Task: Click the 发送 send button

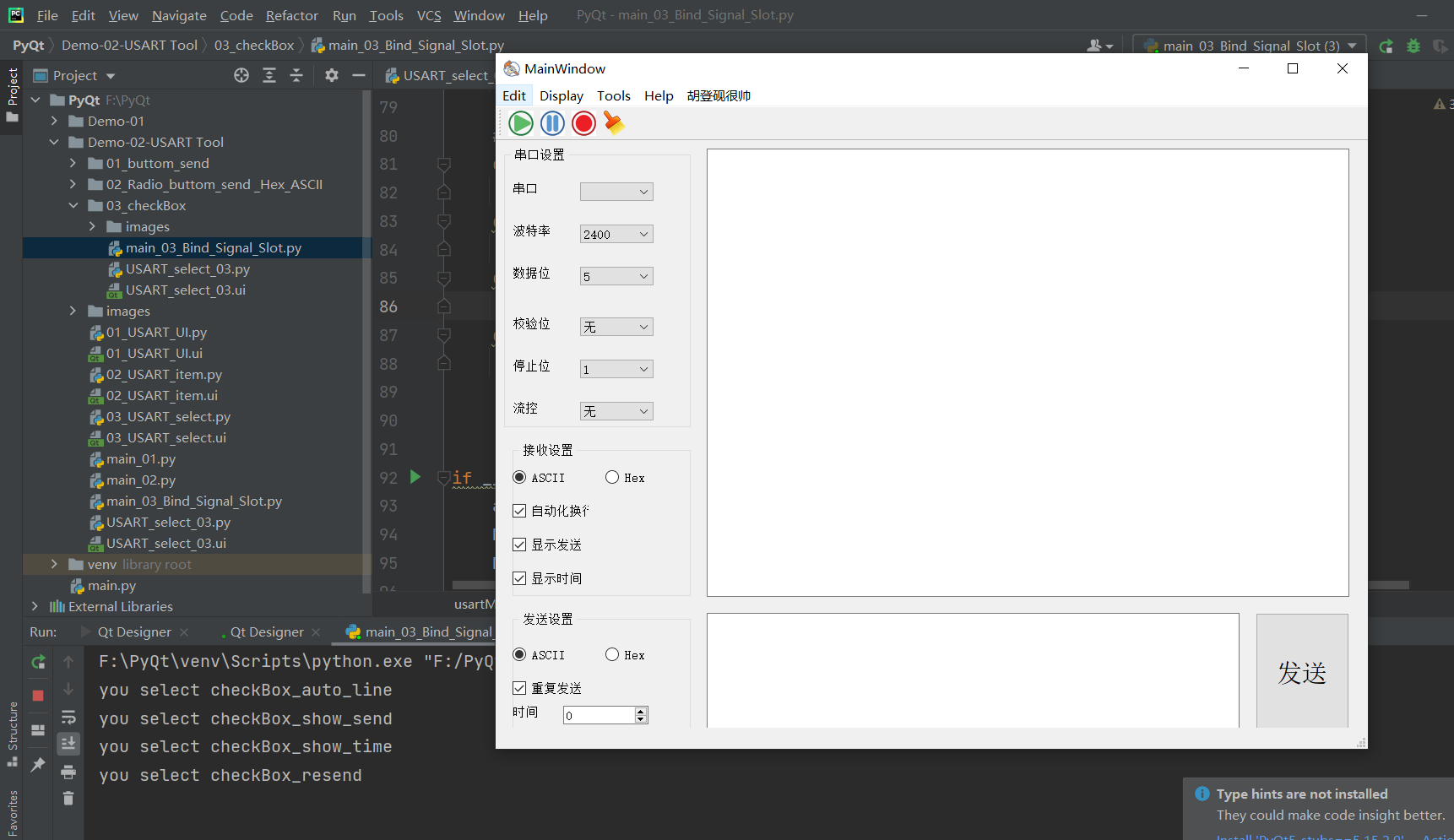Action: pos(1302,671)
